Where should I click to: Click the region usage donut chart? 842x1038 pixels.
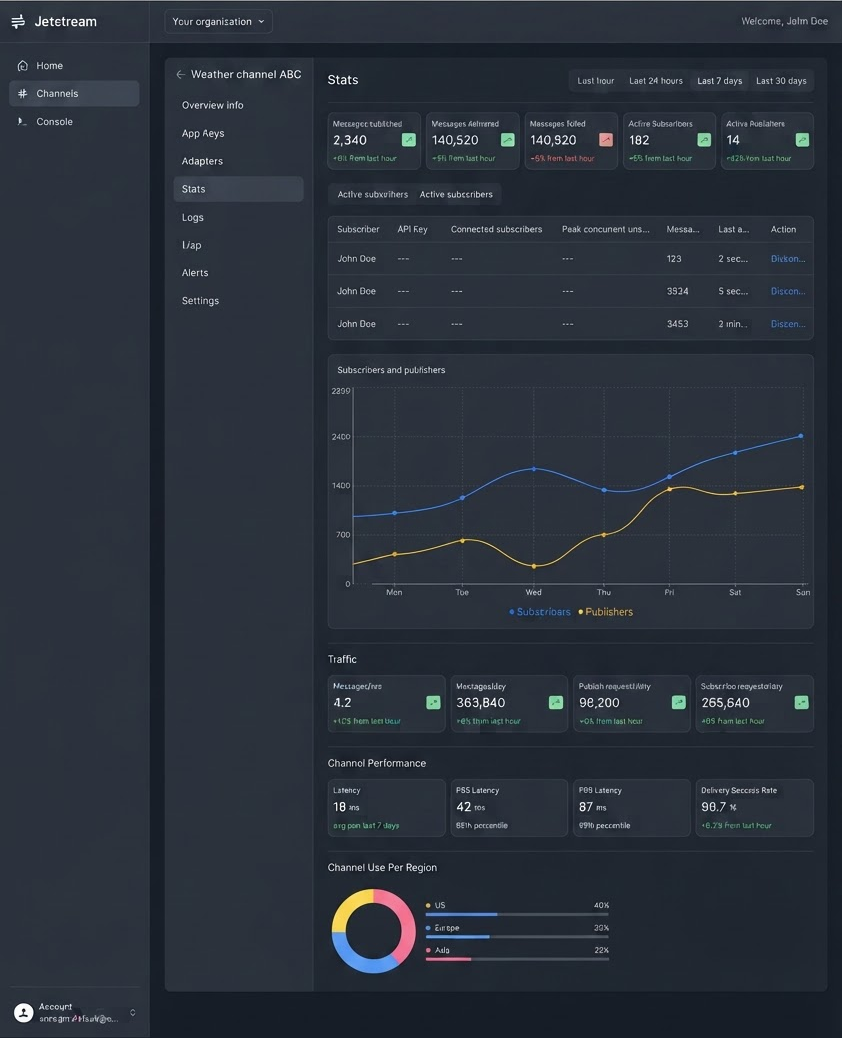373,931
